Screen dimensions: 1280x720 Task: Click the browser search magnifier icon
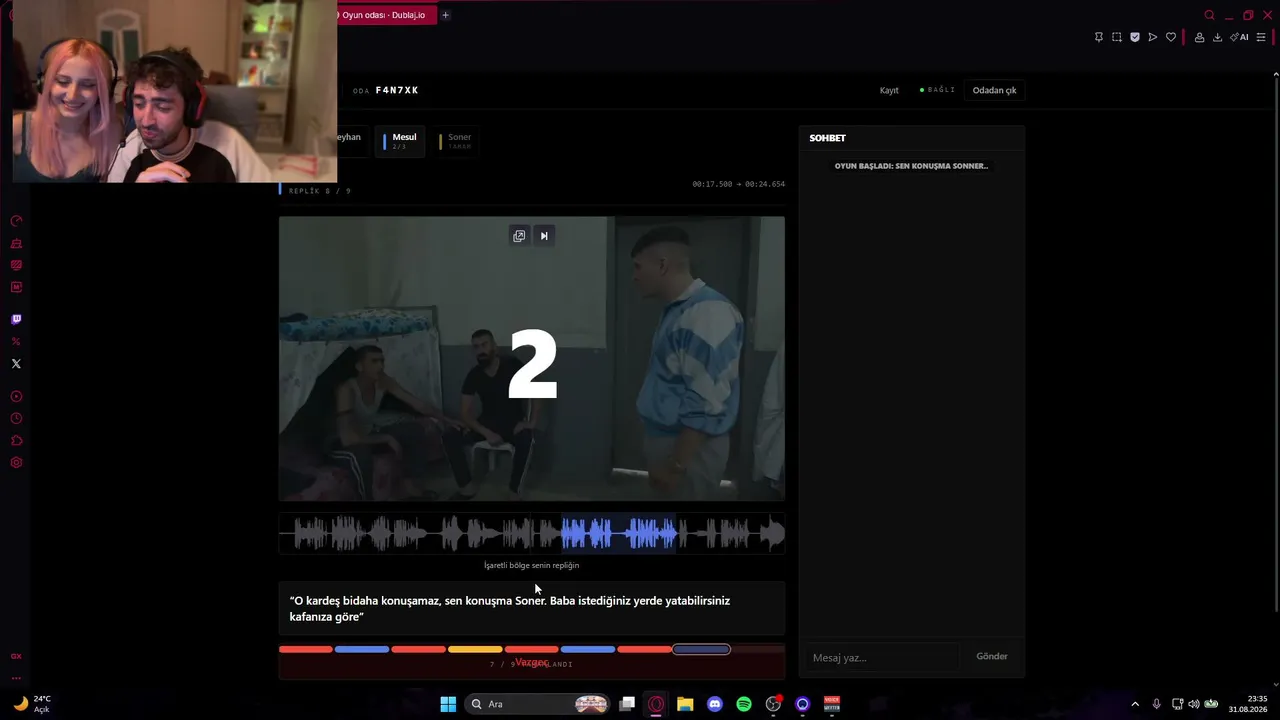1209,15
